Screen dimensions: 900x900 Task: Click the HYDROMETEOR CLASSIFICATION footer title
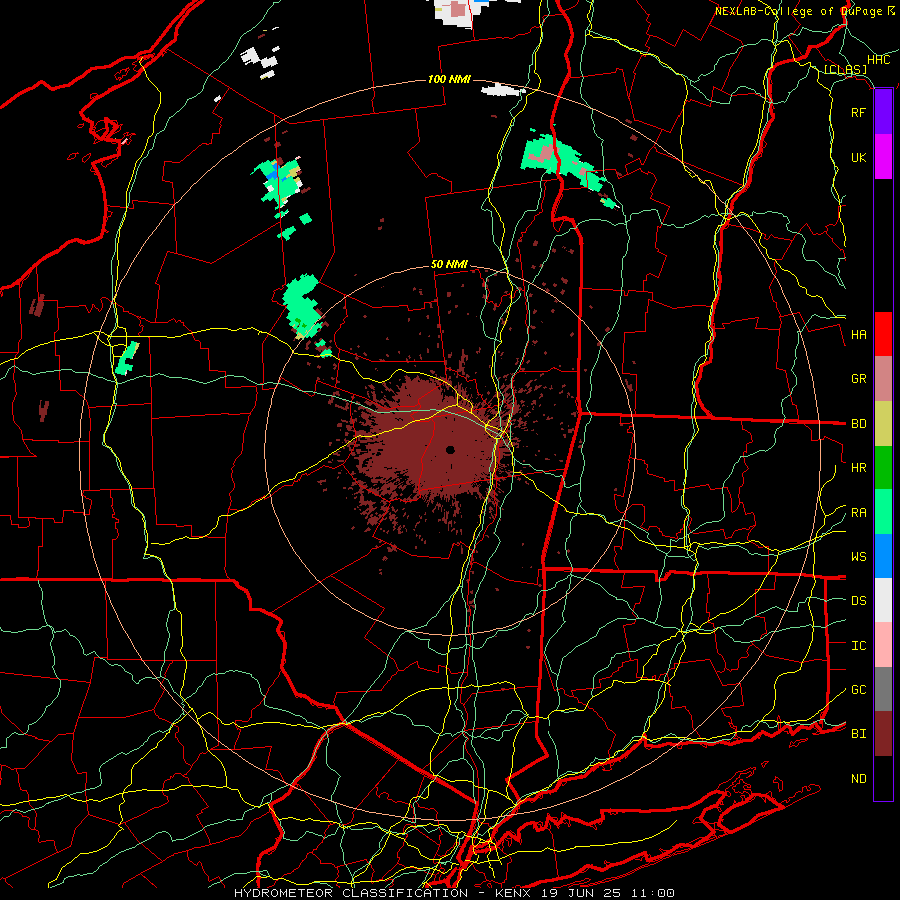pyautogui.click(x=351, y=893)
